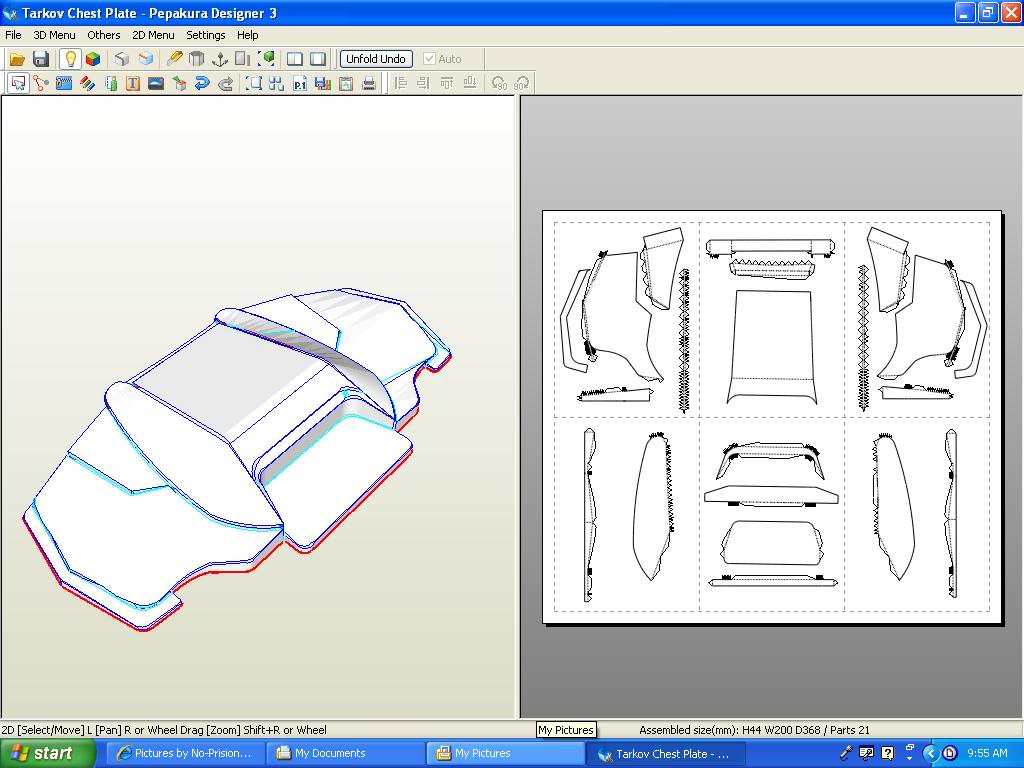1024x768 pixels.
Task: Toggle the colored cube texture icon
Action: click(x=93, y=59)
